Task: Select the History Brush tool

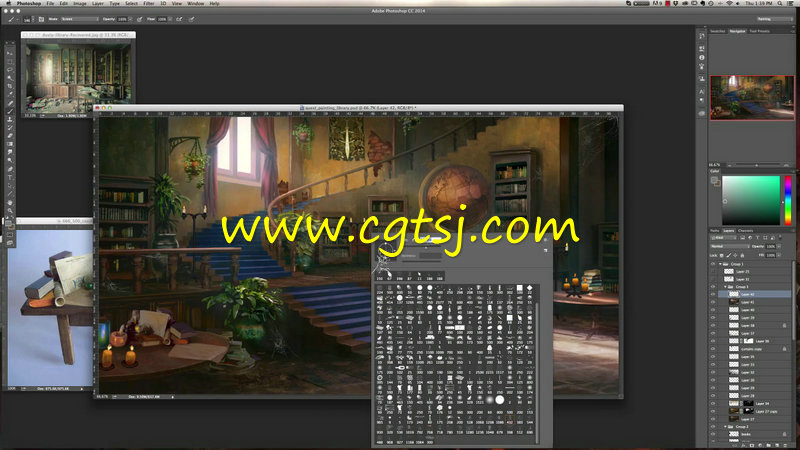Action: [x=10, y=128]
